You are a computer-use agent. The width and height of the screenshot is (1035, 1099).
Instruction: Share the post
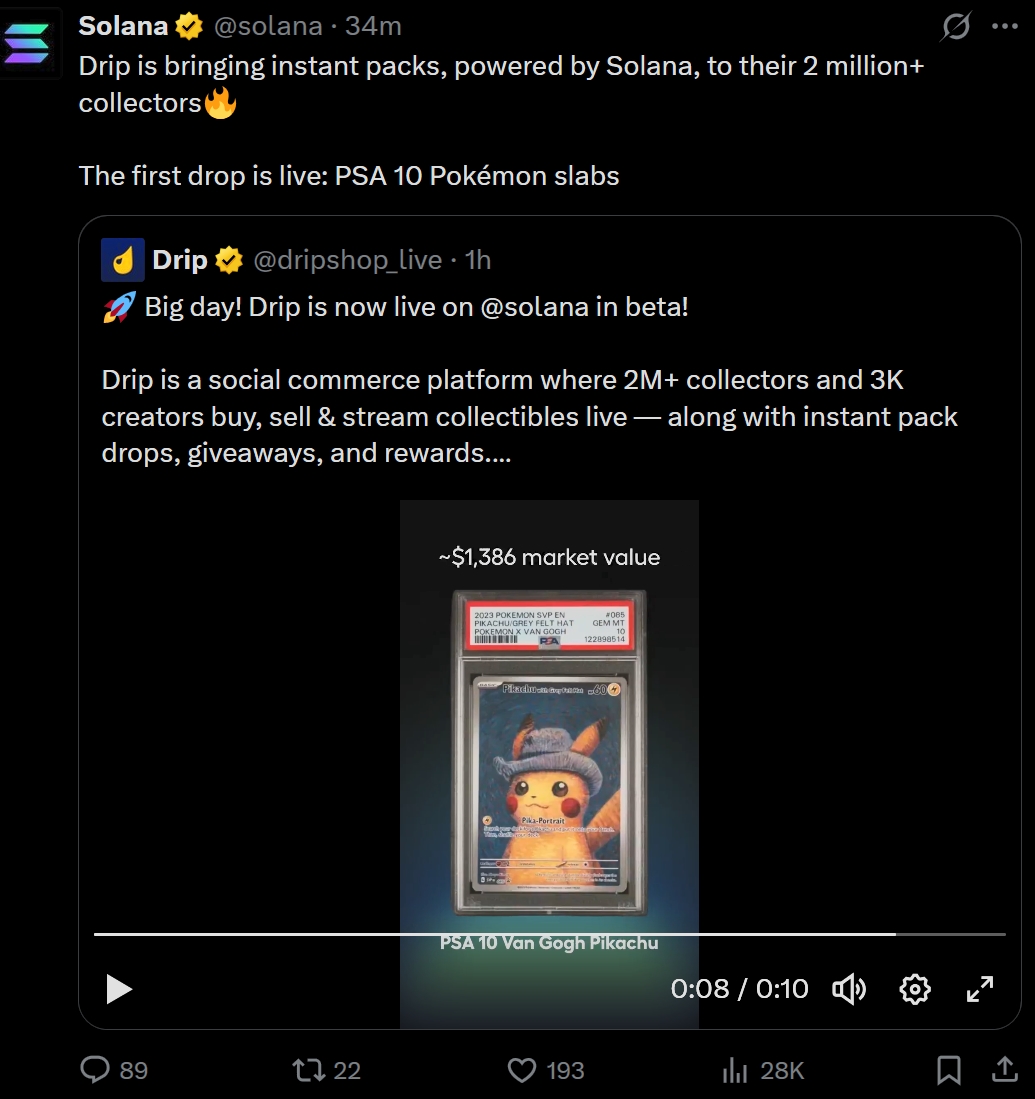(x=1005, y=1071)
